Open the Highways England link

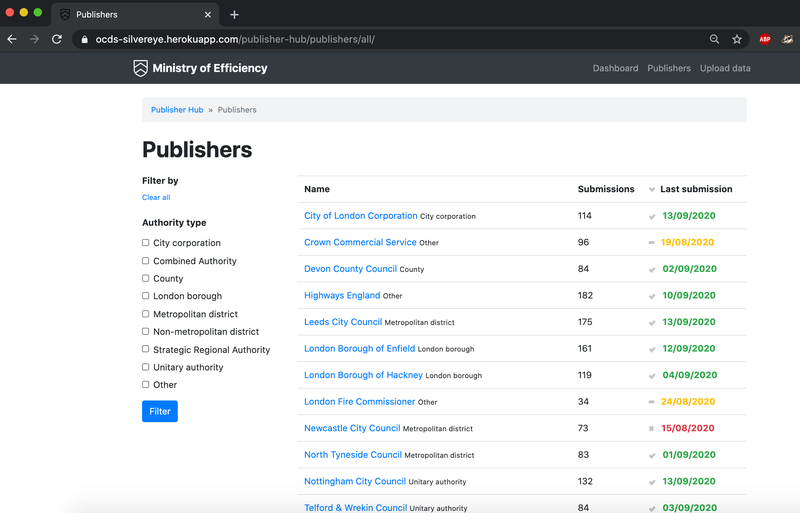pyautogui.click(x=342, y=296)
